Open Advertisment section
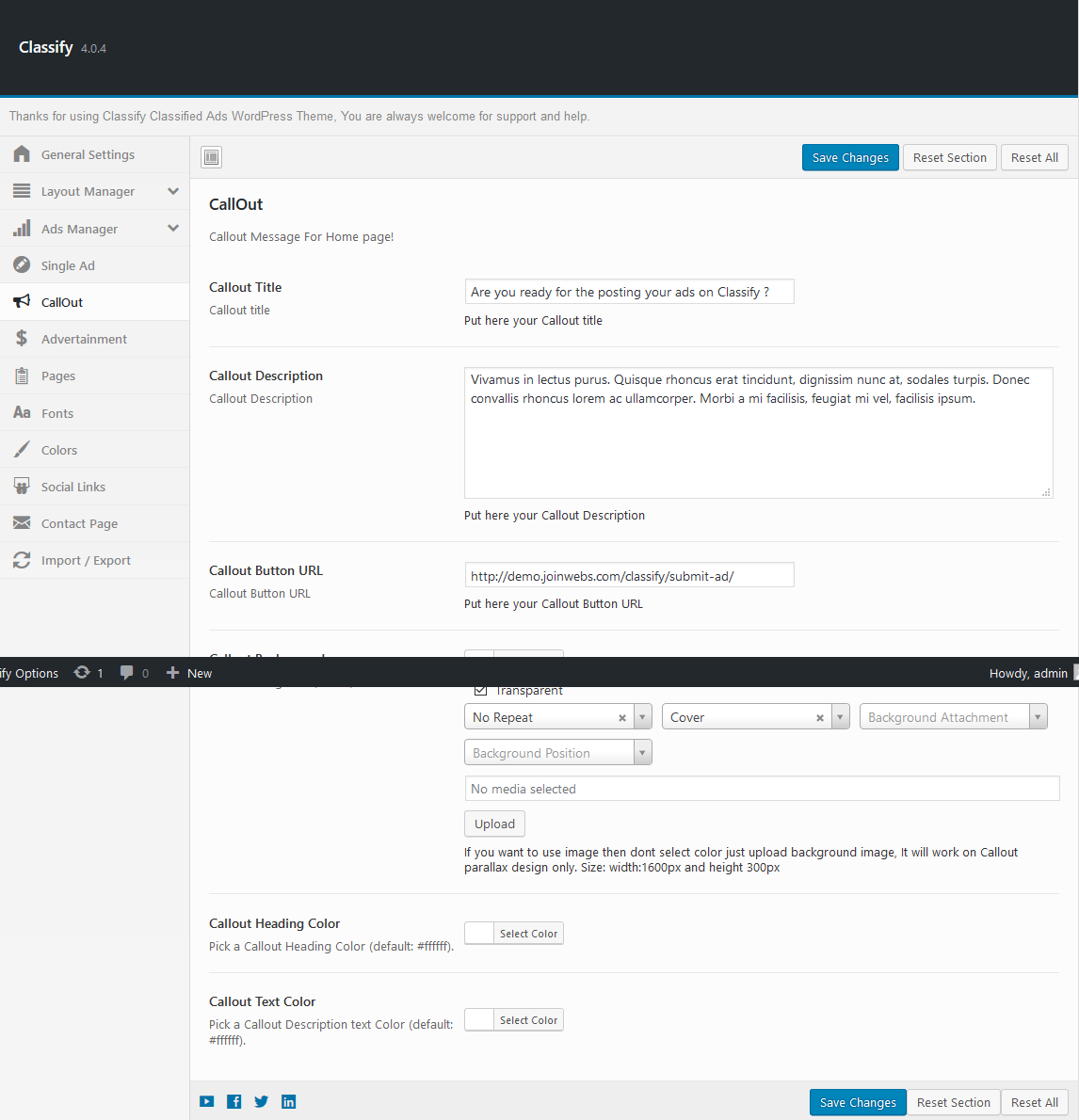Viewport: 1079px width, 1120px height. pyautogui.click(x=94, y=339)
